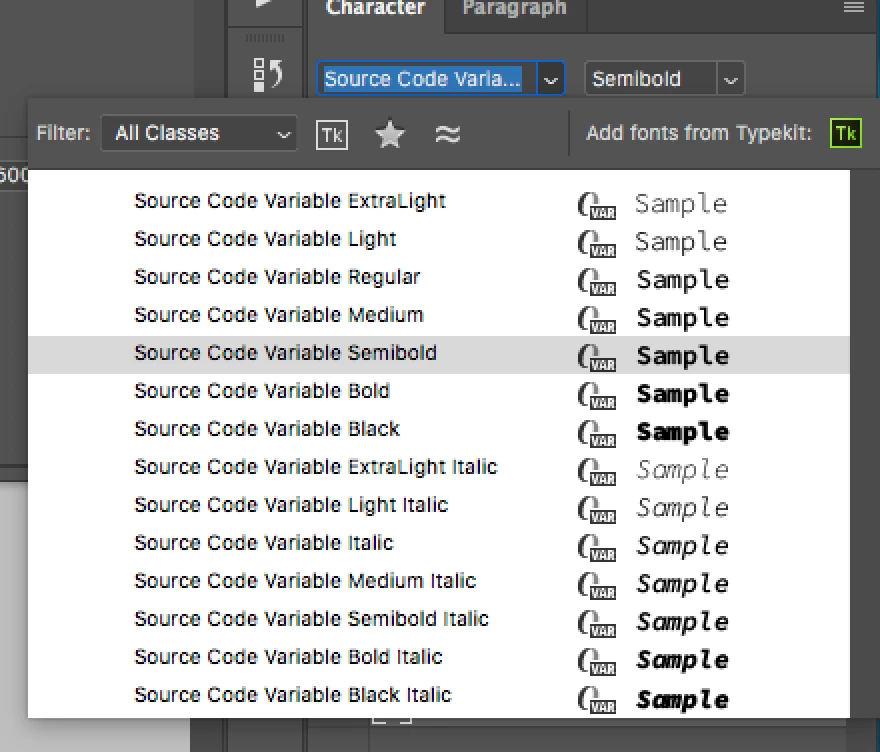Click variable font icon on Black row
The image size is (880, 752).
pyautogui.click(x=597, y=434)
